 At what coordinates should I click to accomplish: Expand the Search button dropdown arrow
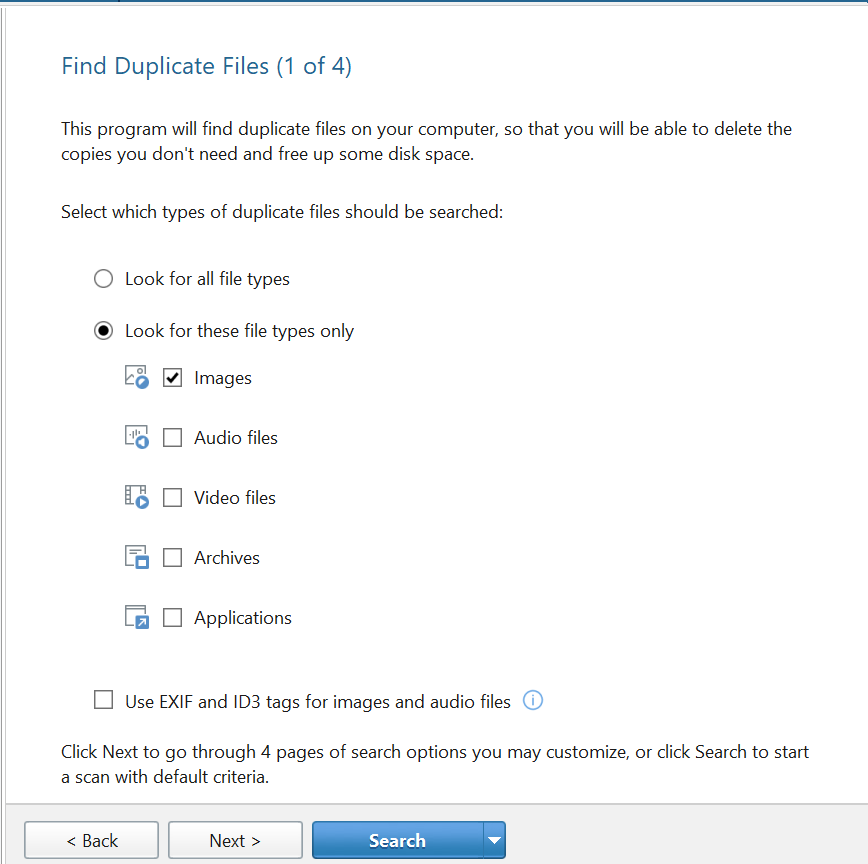[494, 841]
